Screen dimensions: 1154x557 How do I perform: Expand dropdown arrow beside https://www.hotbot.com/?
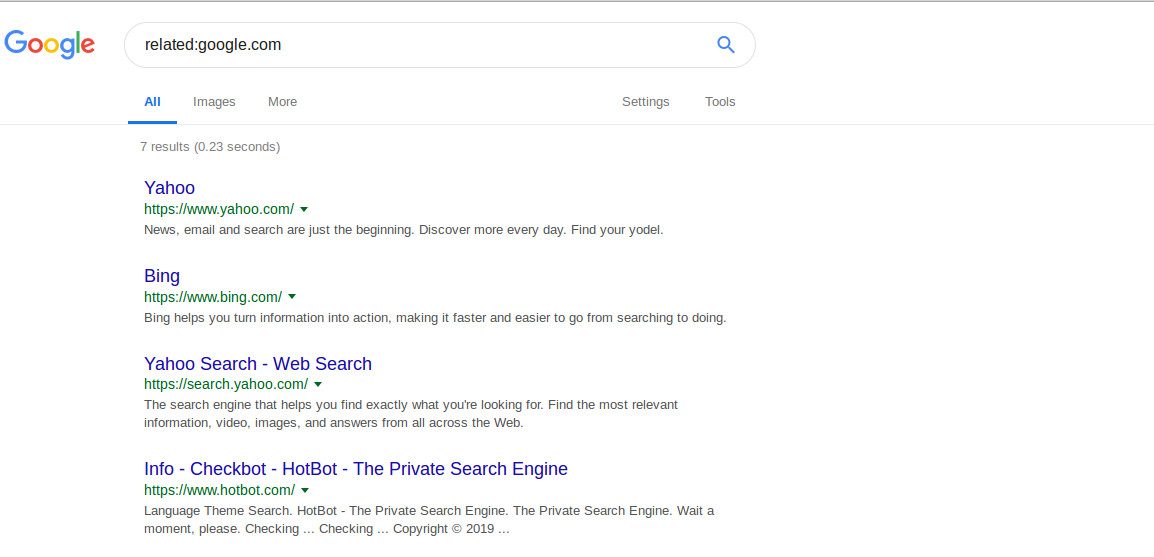click(305, 490)
